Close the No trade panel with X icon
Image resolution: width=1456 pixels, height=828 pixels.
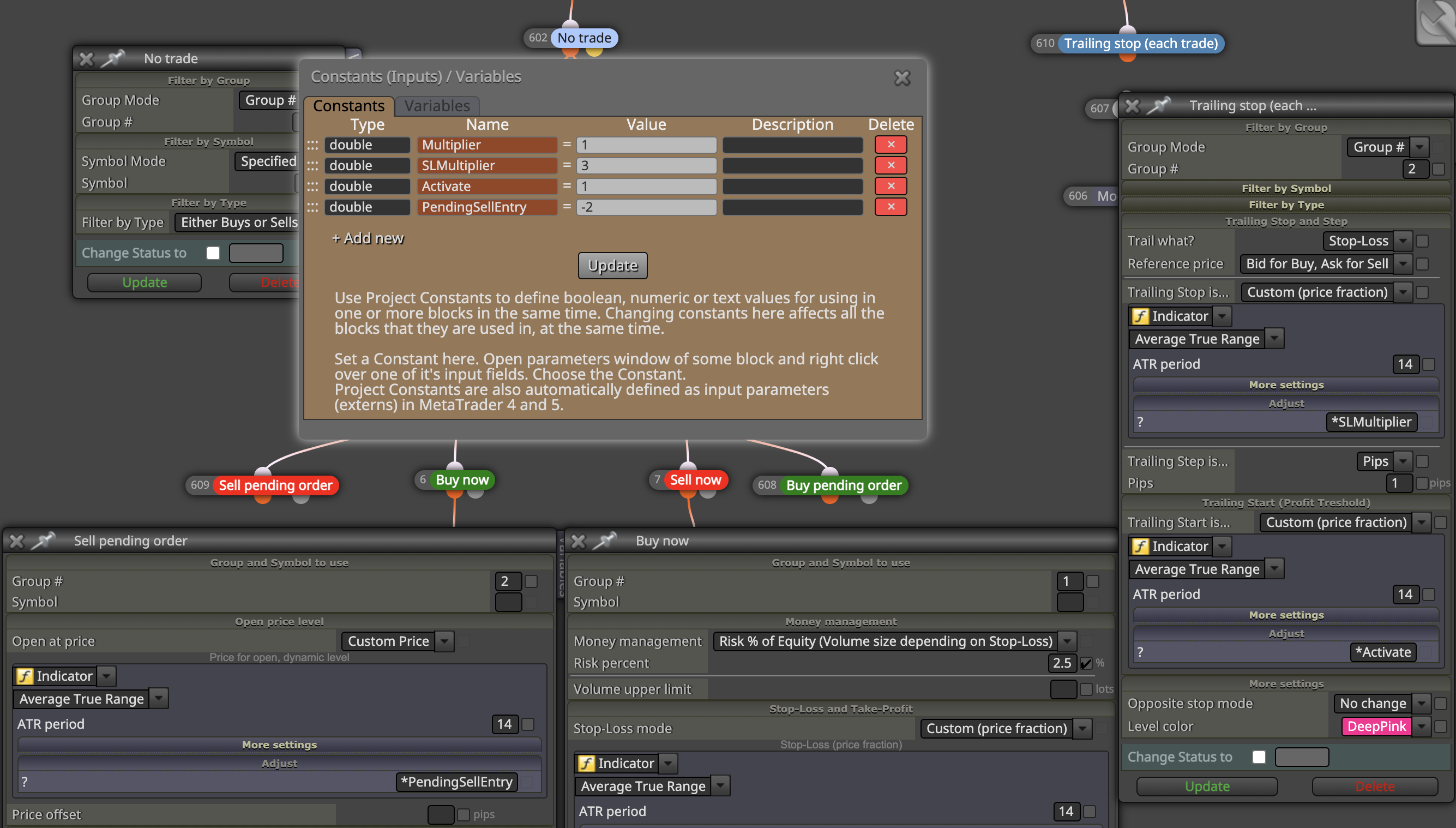click(x=86, y=58)
